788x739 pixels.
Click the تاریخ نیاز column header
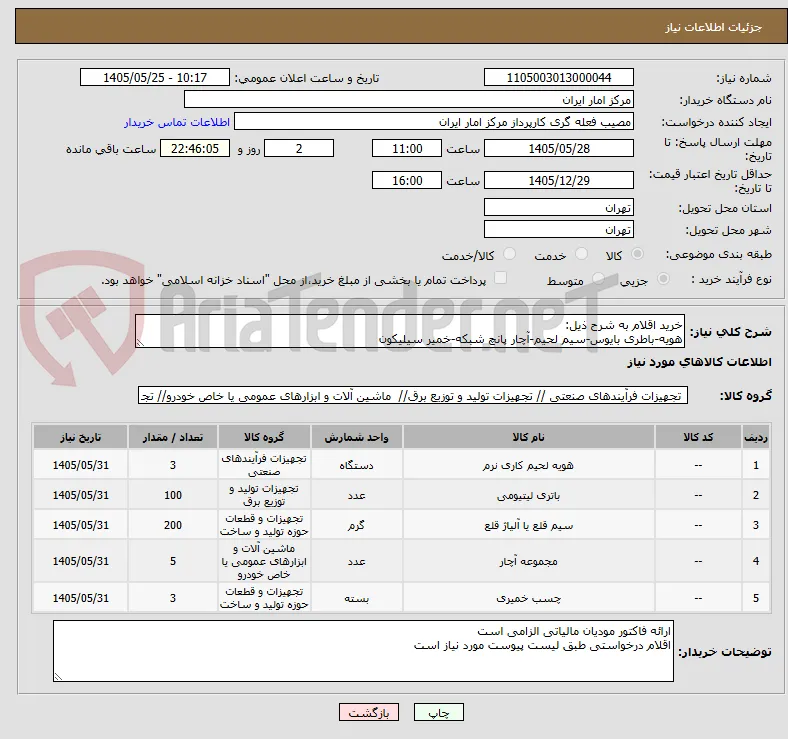80,437
